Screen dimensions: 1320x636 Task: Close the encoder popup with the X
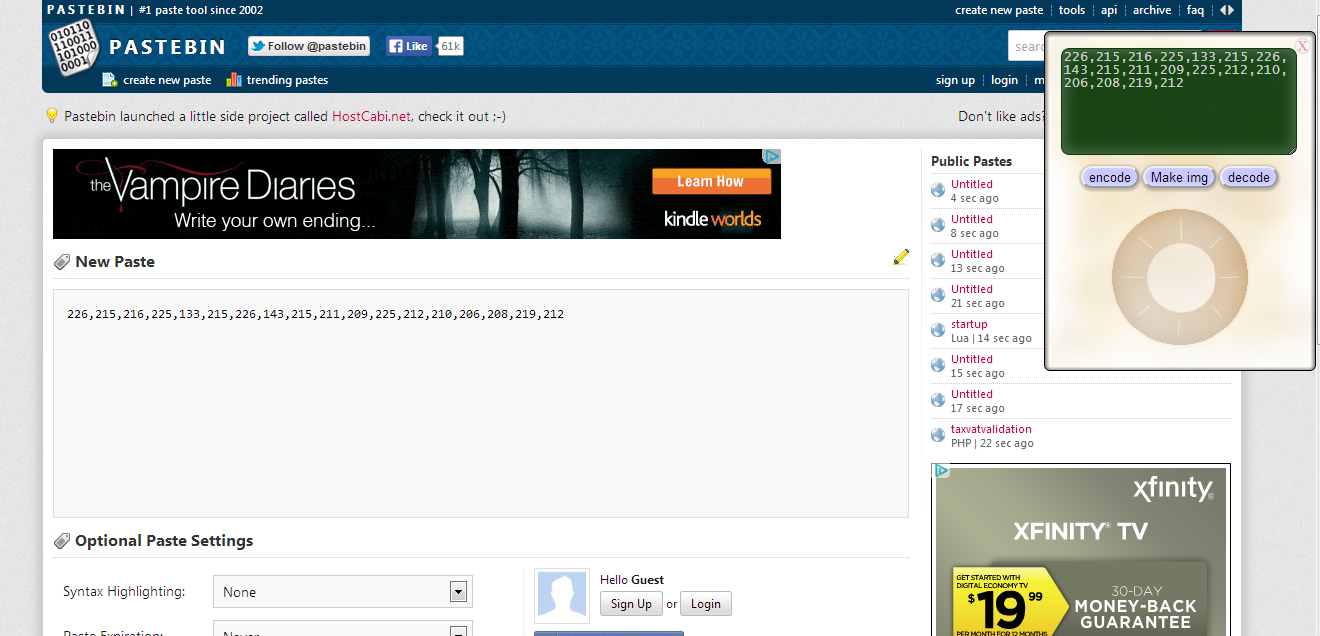1302,46
